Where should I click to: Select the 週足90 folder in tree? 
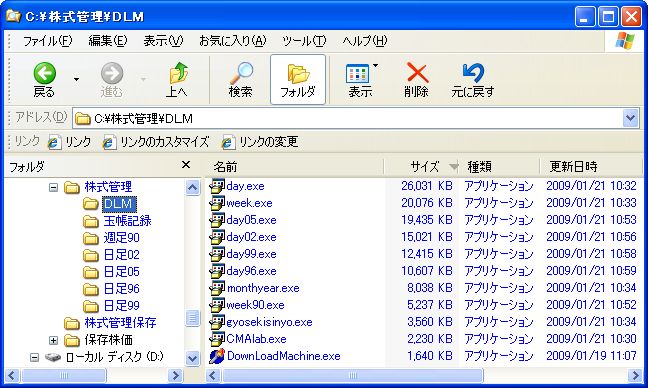click(122, 238)
